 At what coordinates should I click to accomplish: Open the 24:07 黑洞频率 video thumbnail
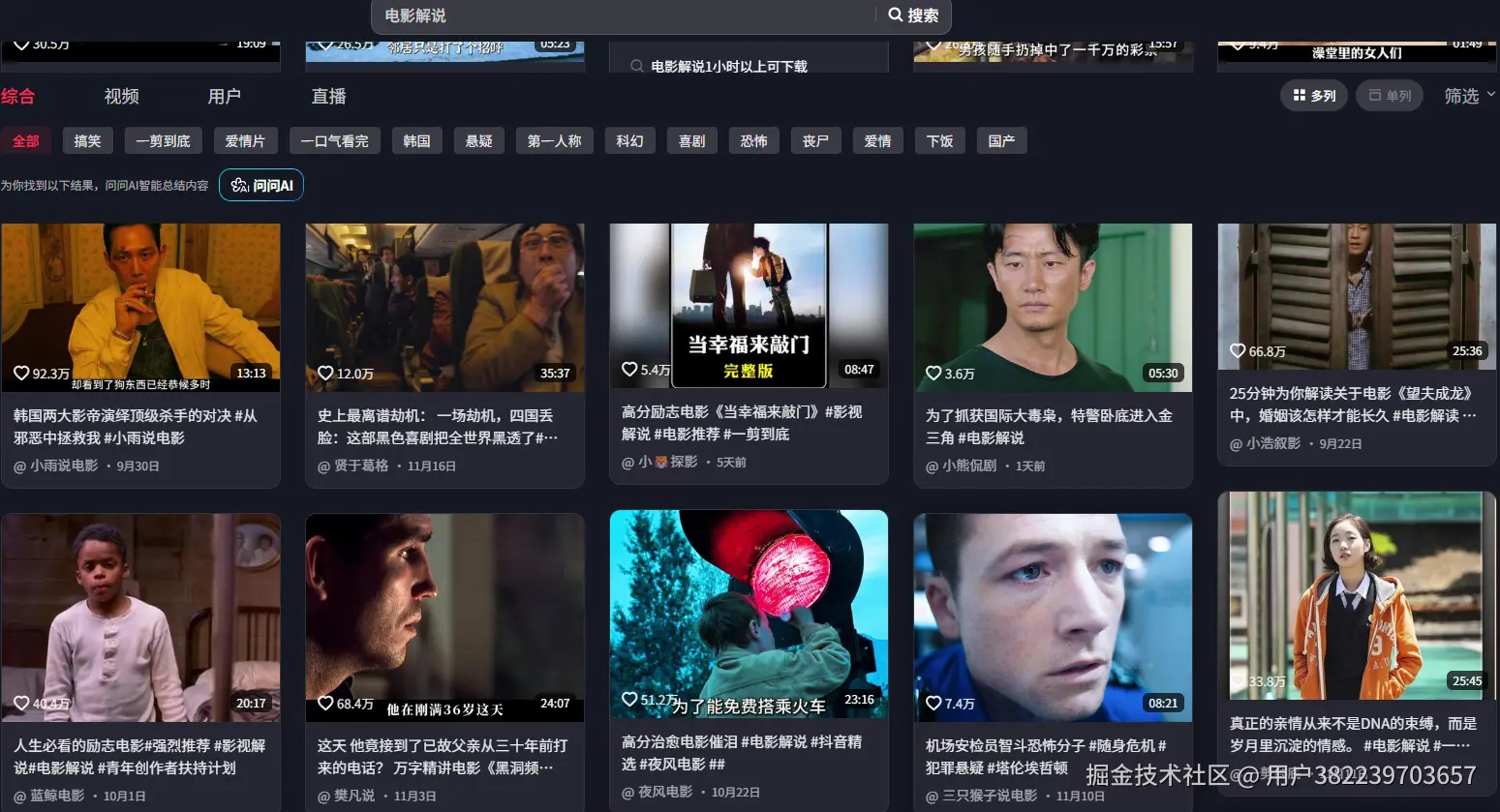(444, 617)
